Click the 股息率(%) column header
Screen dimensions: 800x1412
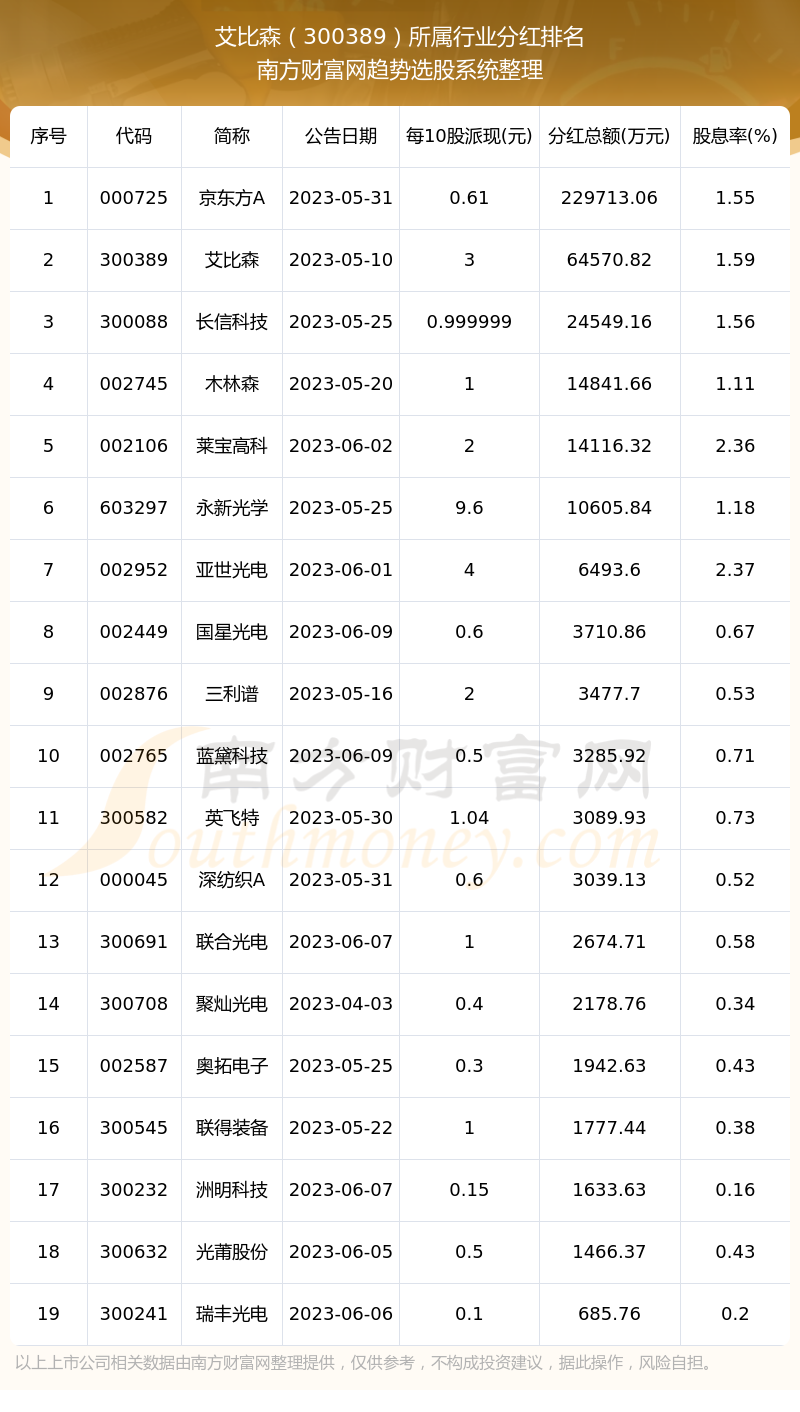click(735, 136)
